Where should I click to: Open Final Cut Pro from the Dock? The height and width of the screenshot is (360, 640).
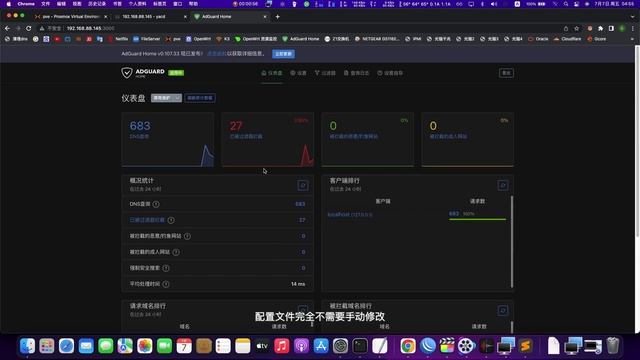coord(447,346)
